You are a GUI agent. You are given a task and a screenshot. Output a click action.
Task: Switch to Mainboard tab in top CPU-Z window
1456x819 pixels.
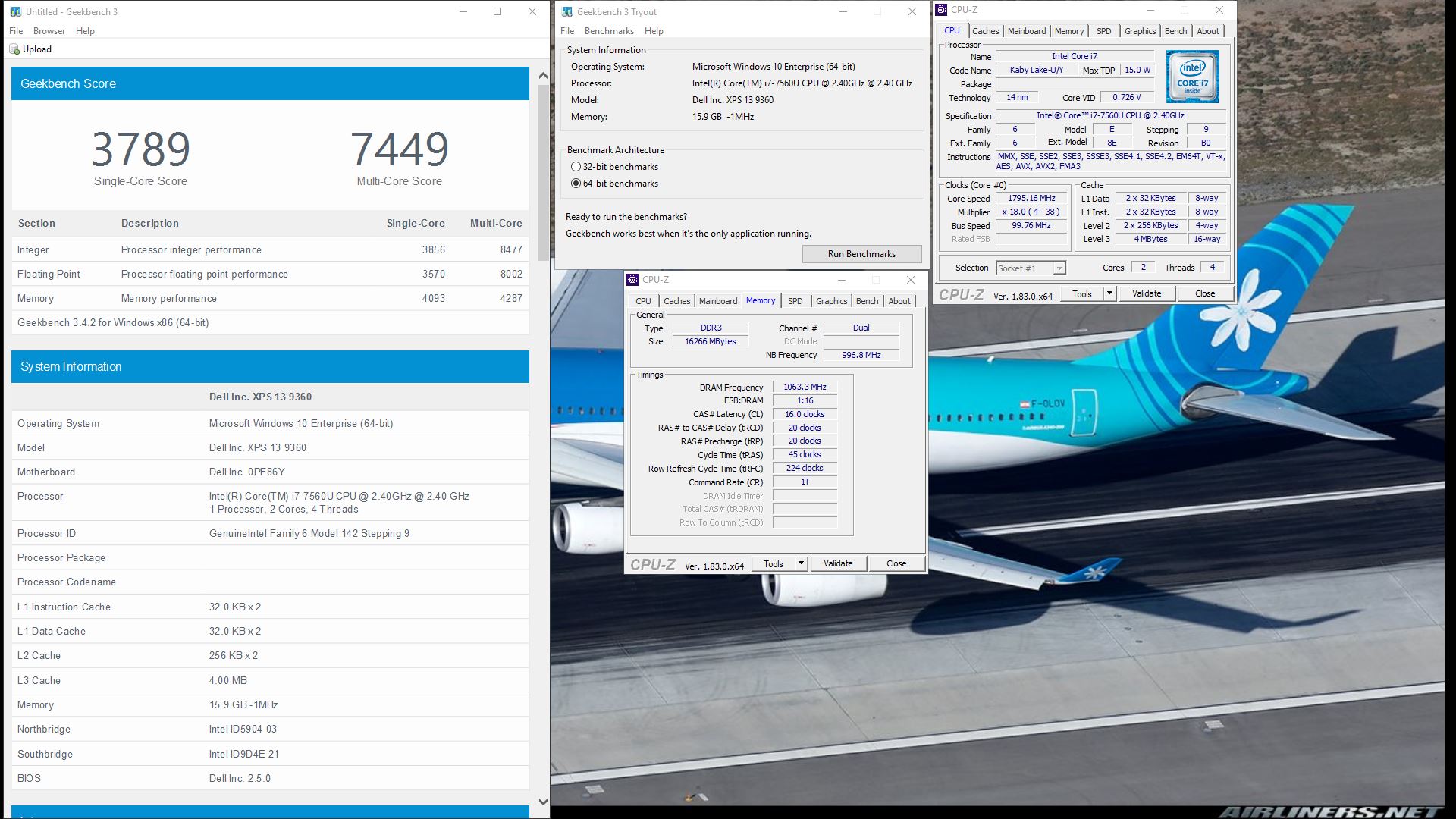click(1026, 31)
